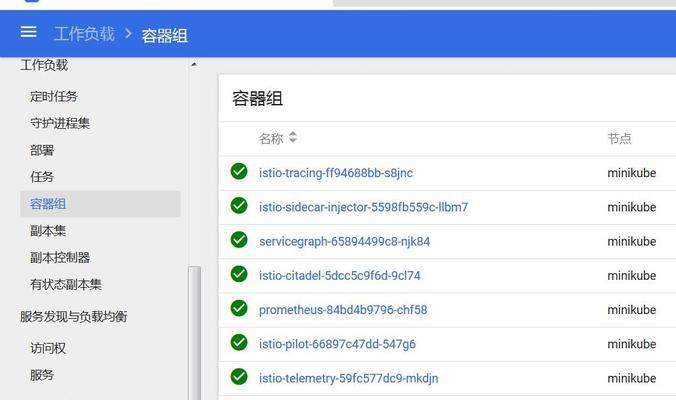The height and width of the screenshot is (400, 676).
Task: Open the hamburger navigation menu
Action: point(28,32)
